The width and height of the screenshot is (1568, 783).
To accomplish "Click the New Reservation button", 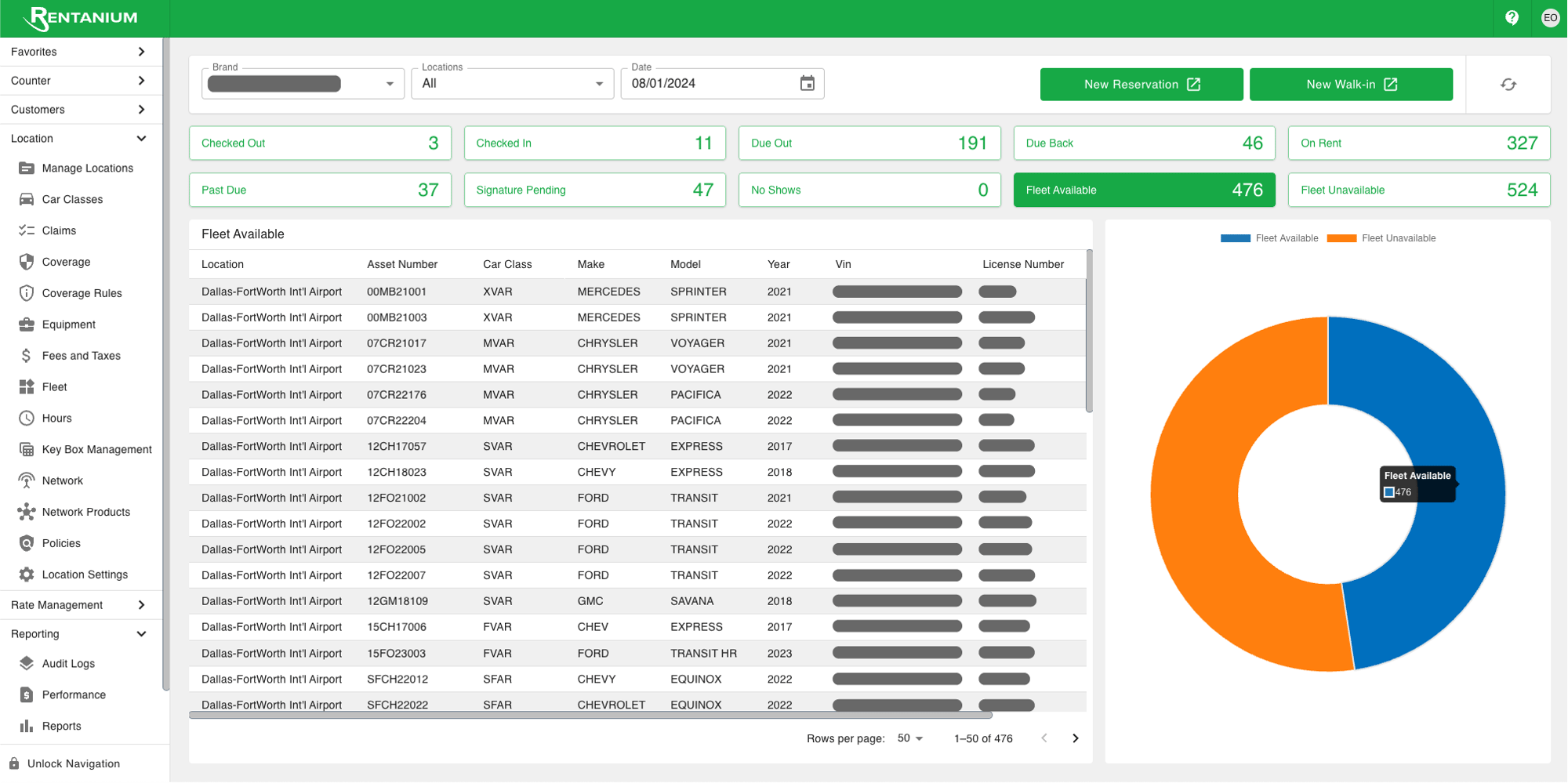I will tap(1142, 84).
